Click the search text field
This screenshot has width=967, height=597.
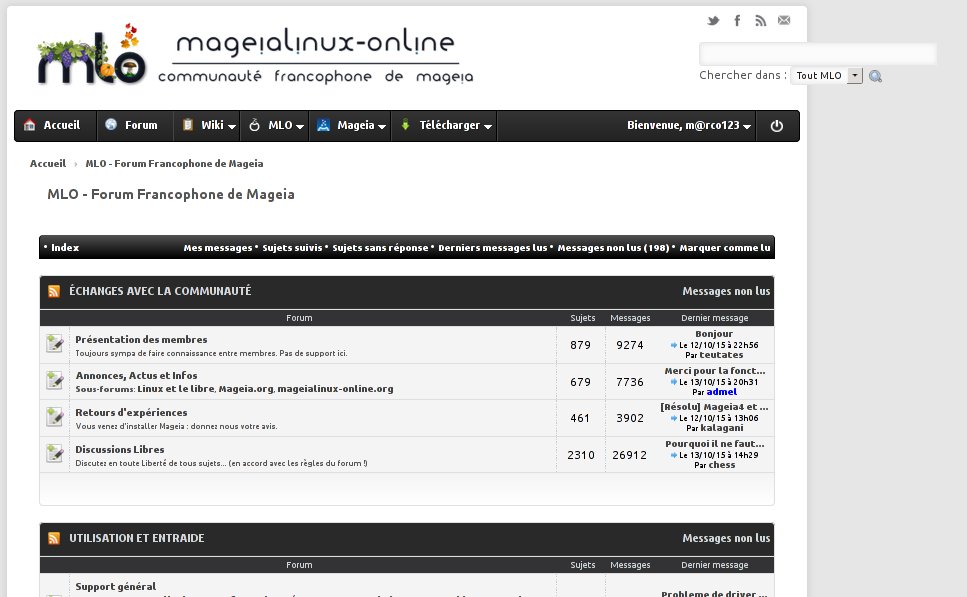[x=818, y=54]
